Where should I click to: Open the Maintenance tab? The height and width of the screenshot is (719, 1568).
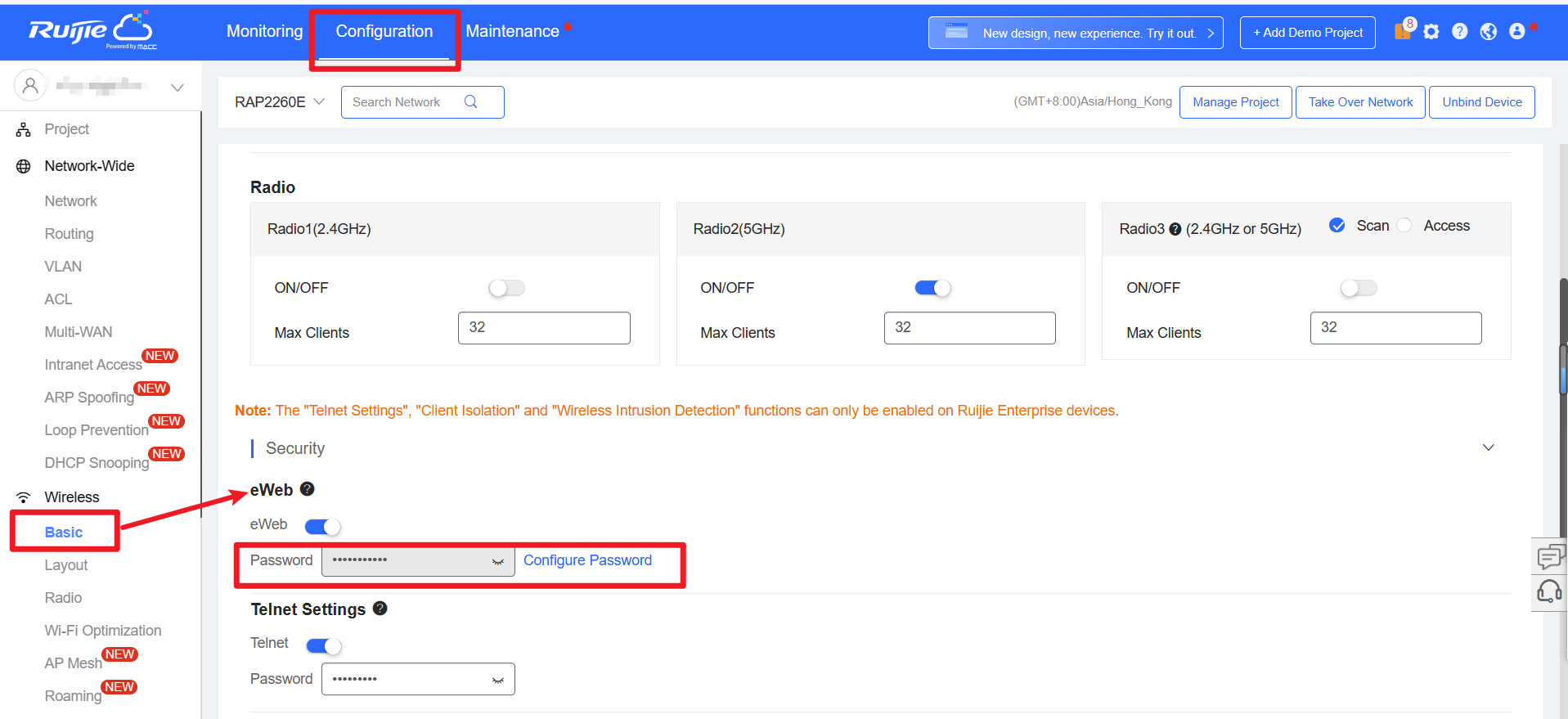pos(512,32)
